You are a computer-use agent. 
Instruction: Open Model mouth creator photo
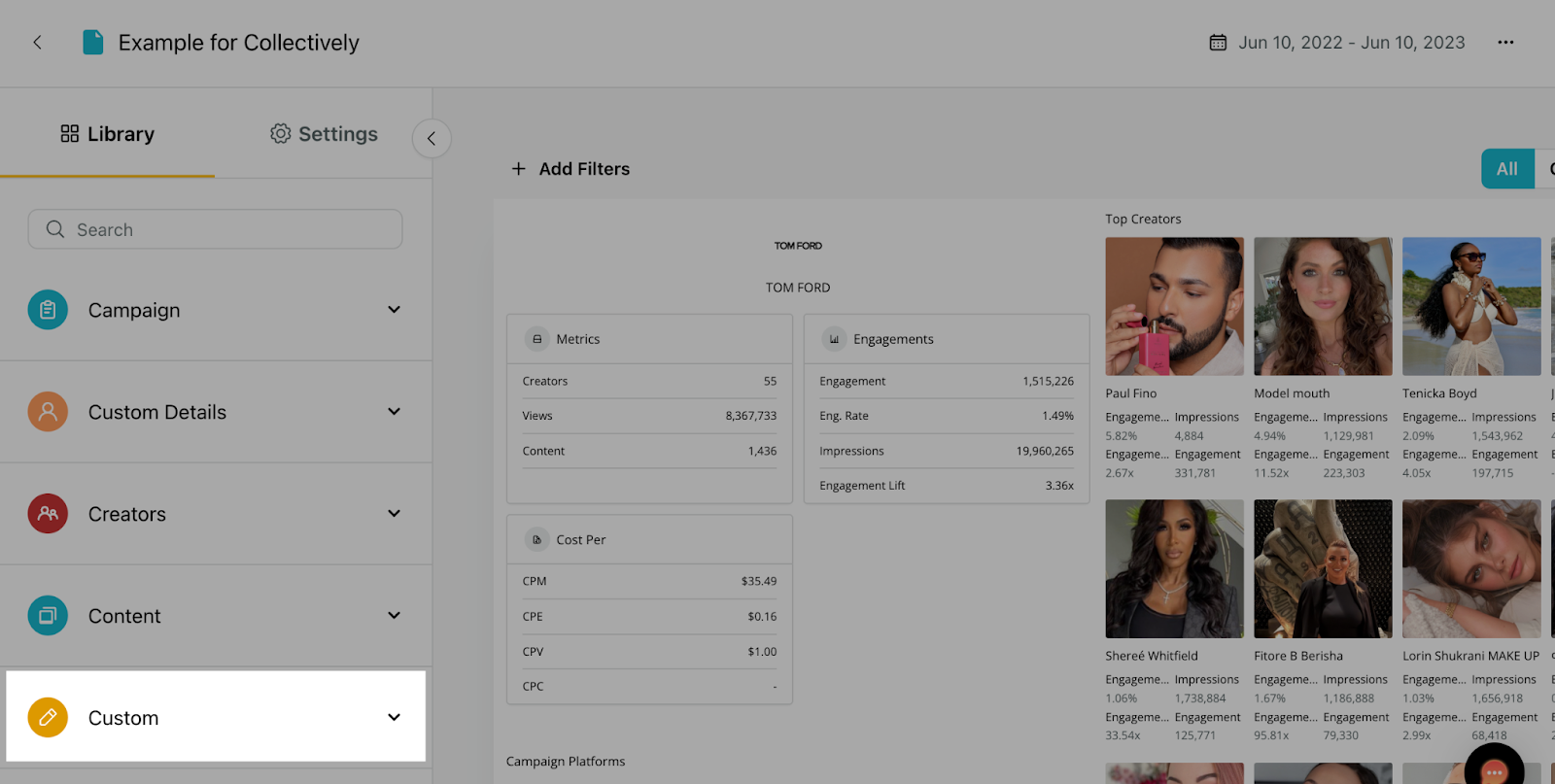pyautogui.click(x=1323, y=306)
